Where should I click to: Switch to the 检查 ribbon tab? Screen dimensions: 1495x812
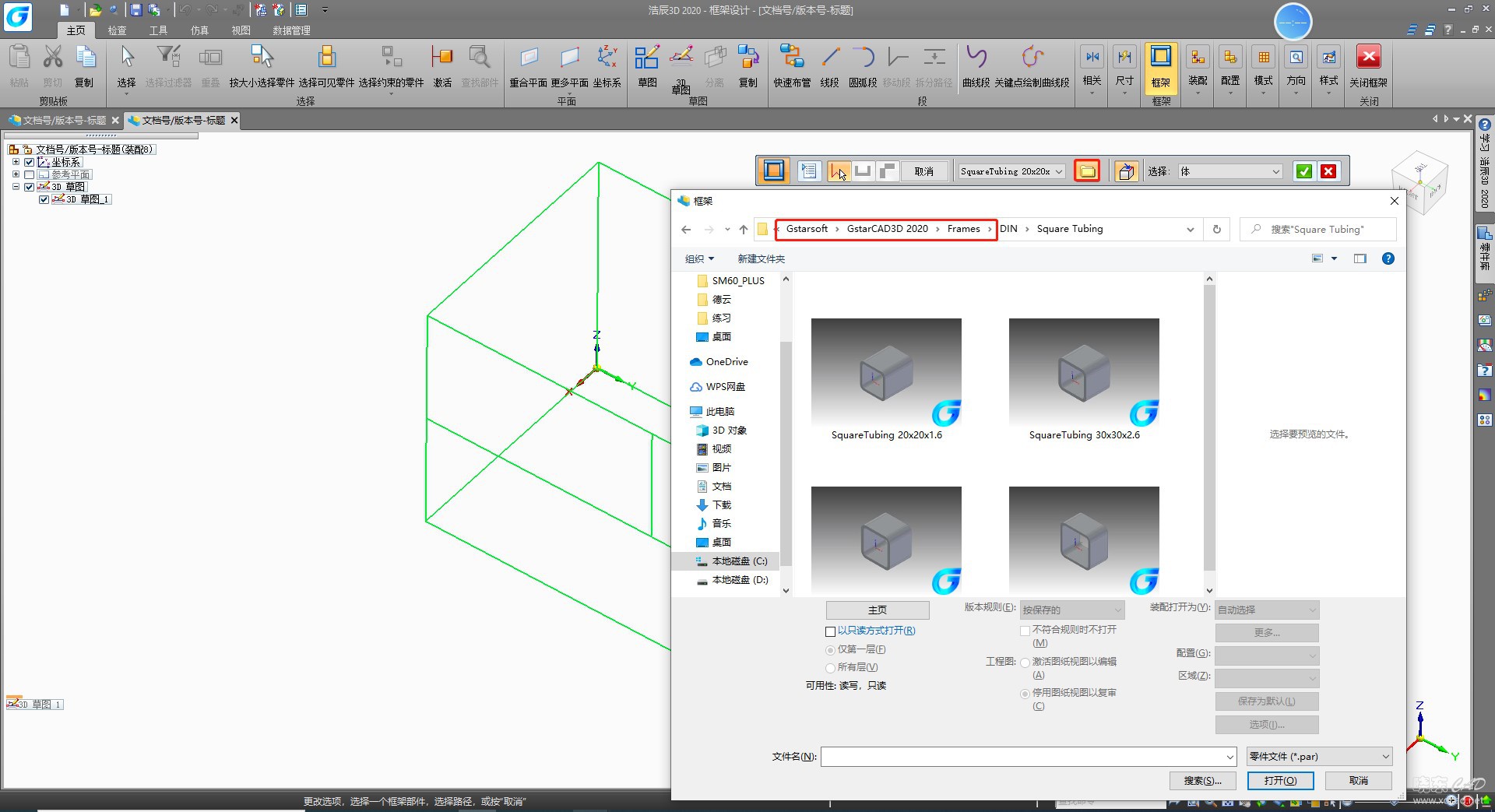coord(117,30)
